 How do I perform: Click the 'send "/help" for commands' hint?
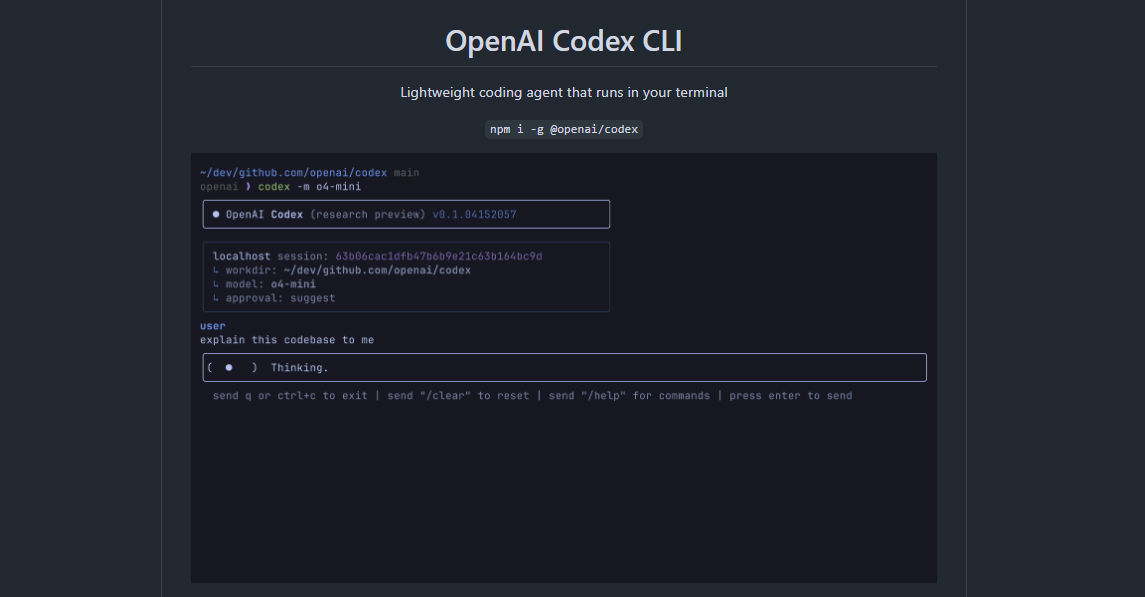(x=629, y=396)
